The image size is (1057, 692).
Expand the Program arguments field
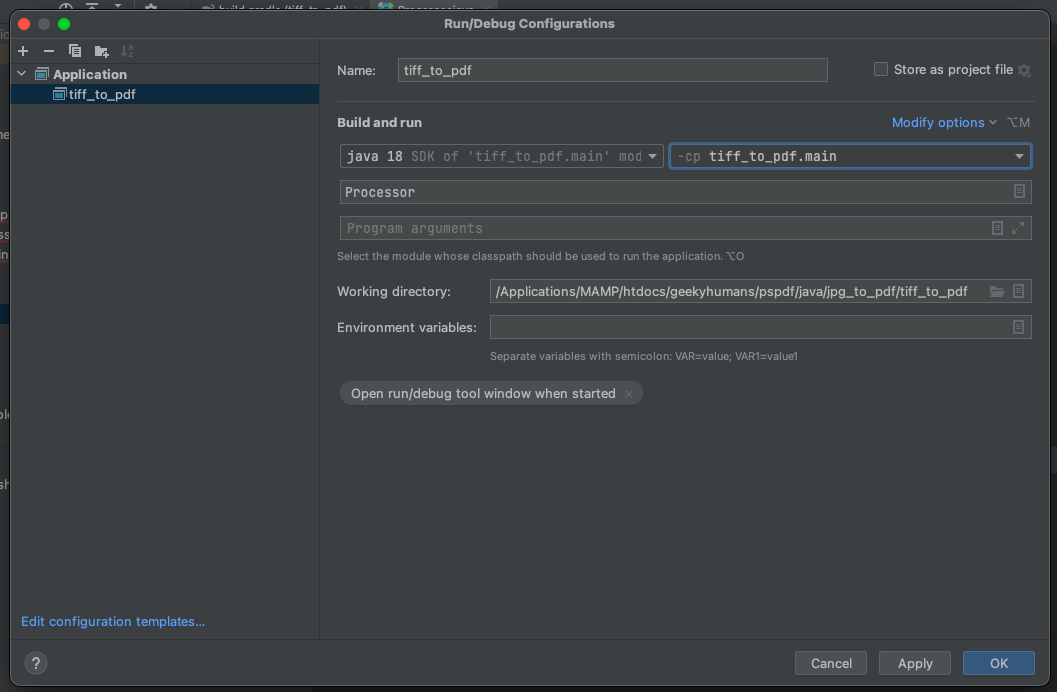click(1019, 228)
